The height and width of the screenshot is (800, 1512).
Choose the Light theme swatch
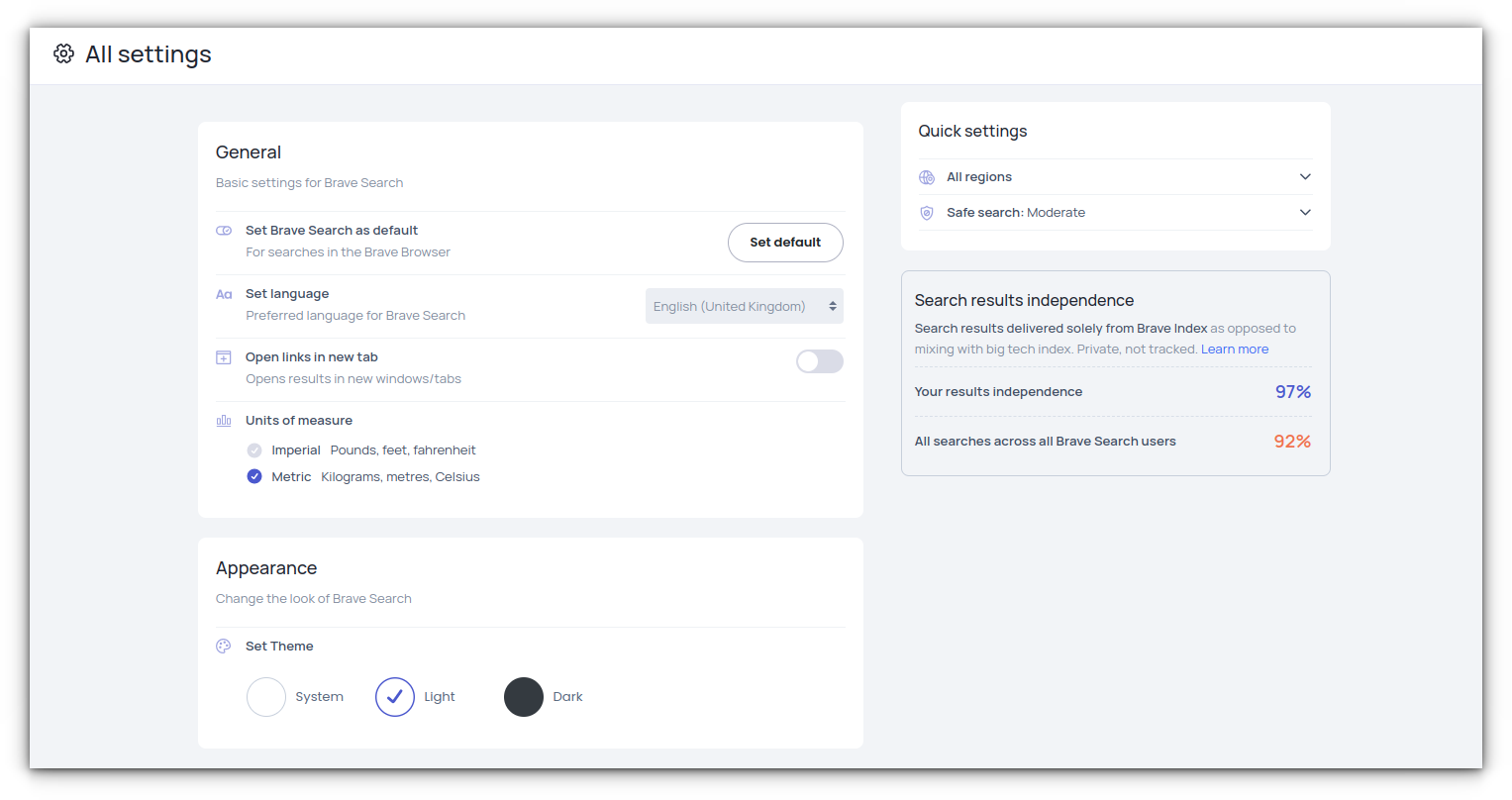395,697
